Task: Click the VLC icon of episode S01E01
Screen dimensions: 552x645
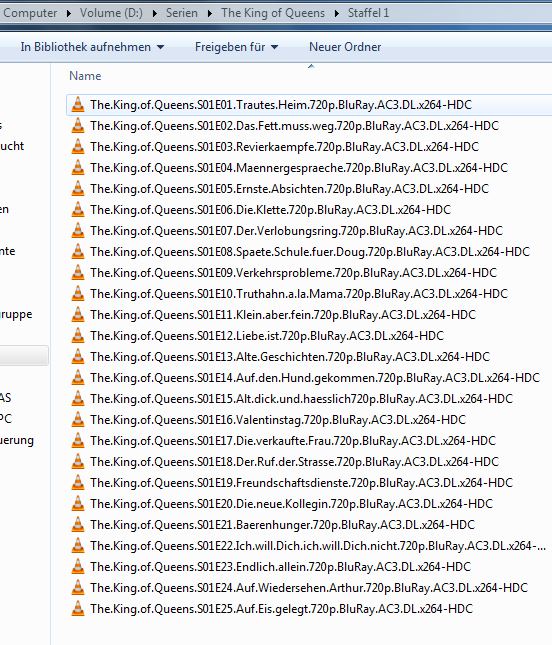Action: [78, 105]
